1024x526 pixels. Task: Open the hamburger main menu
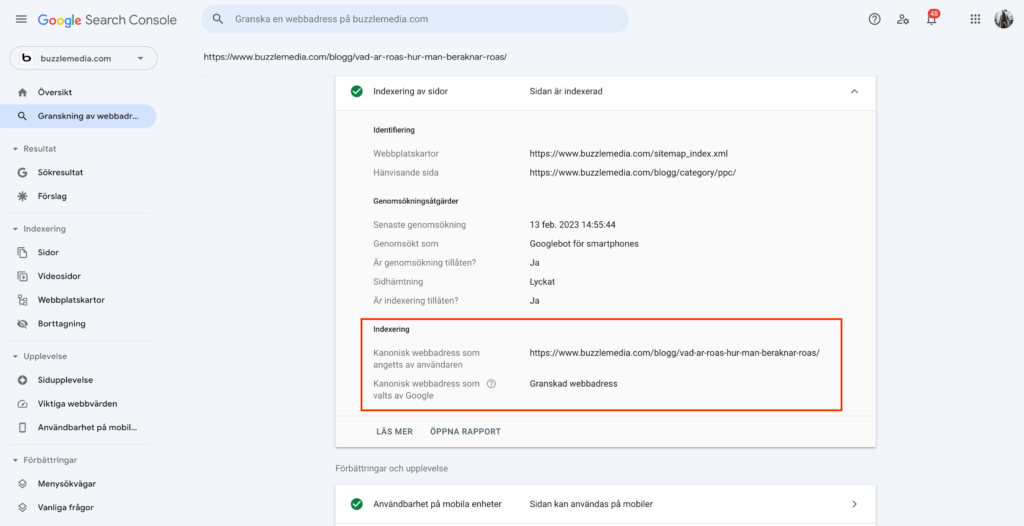[x=22, y=20]
